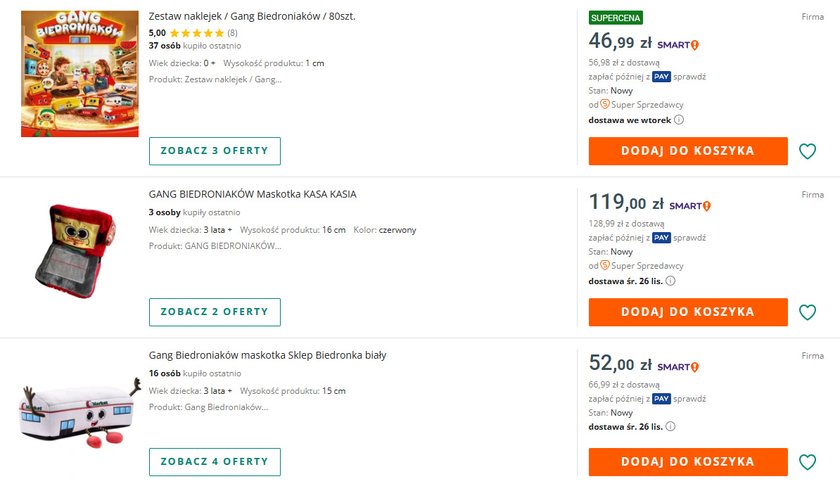
Task: Open 'GANG BIEDRONIAKÓW Maskotka KASA KASIA' title link
Action: click(x=252, y=194)
